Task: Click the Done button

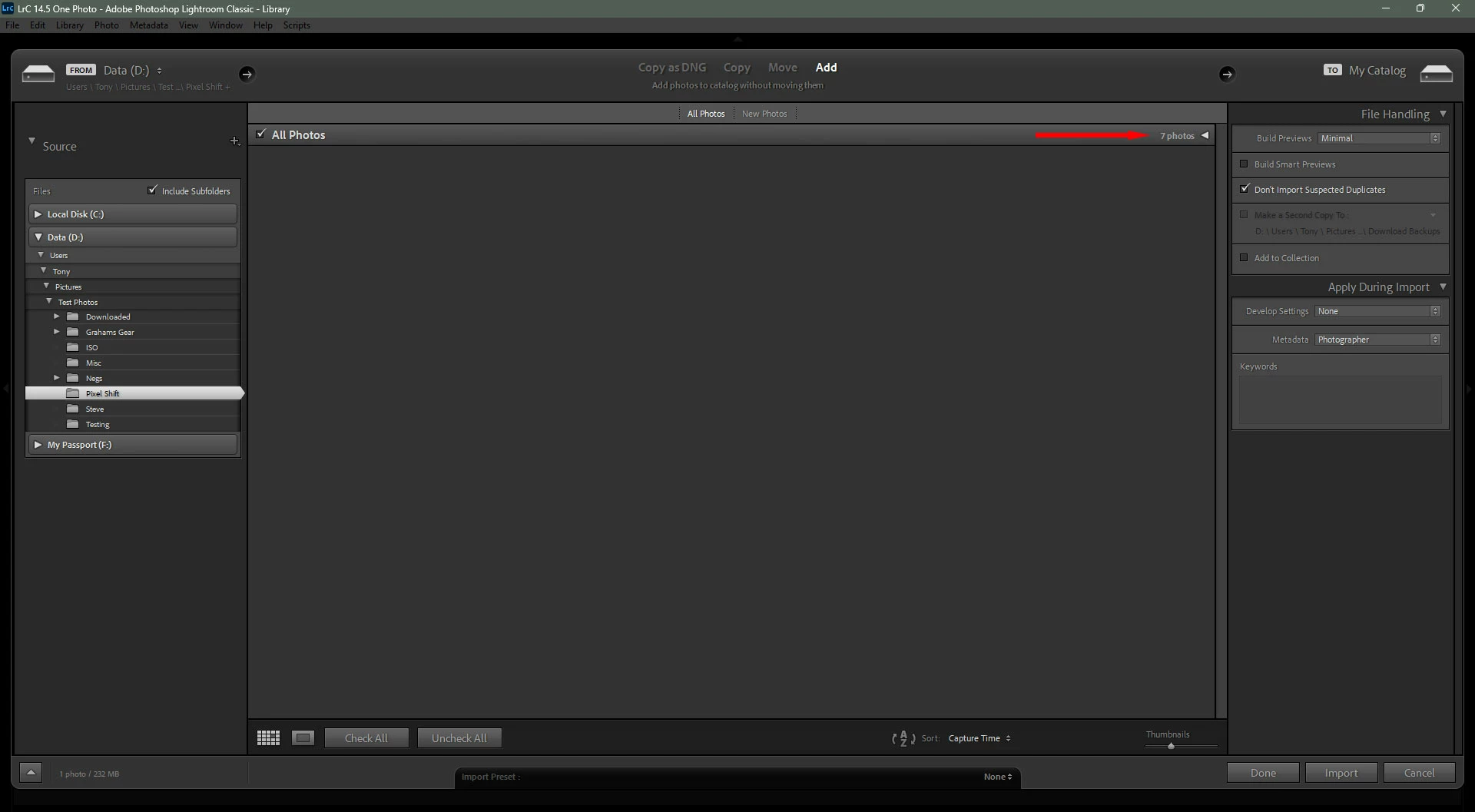Action: click(1263, 773)
